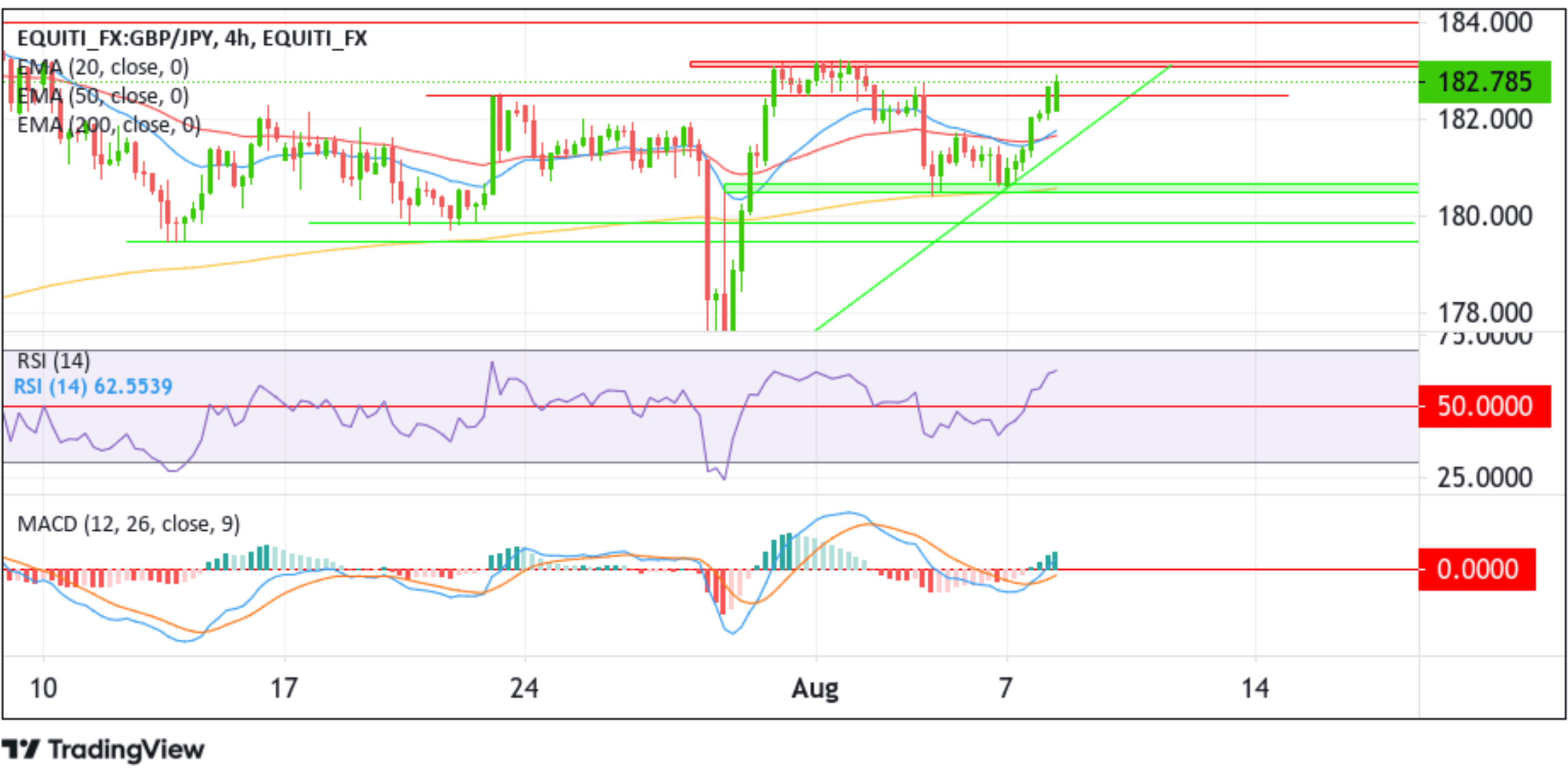Click the 182.000 price axis label
1568x770 pixels.
[x=1485, y=120]
